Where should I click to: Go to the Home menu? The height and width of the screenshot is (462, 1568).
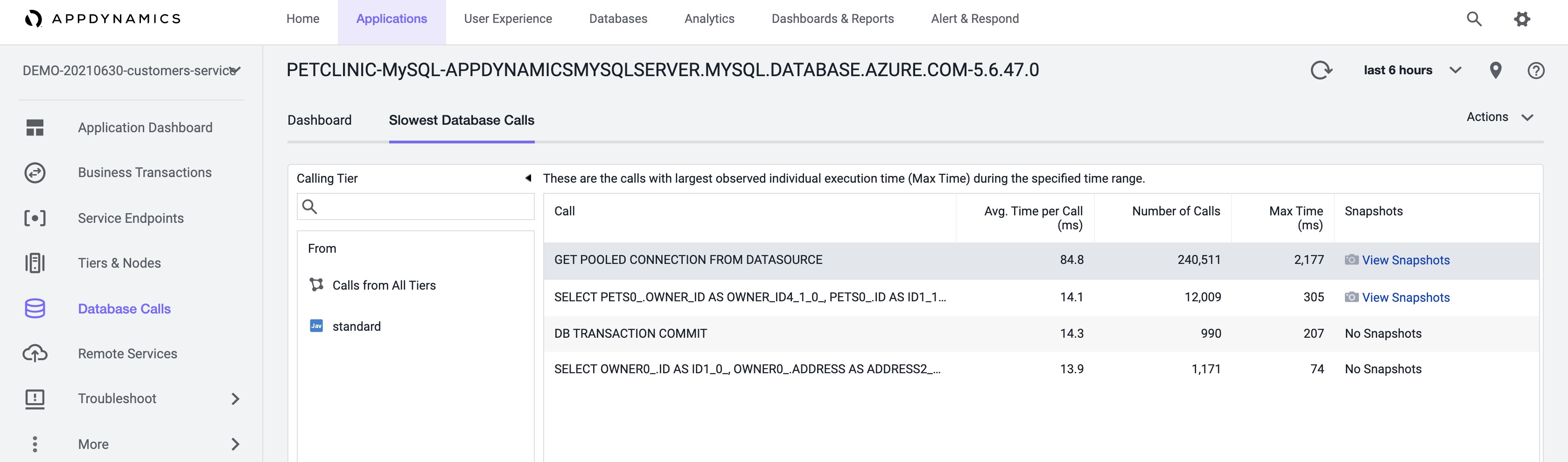coord(302,19)
